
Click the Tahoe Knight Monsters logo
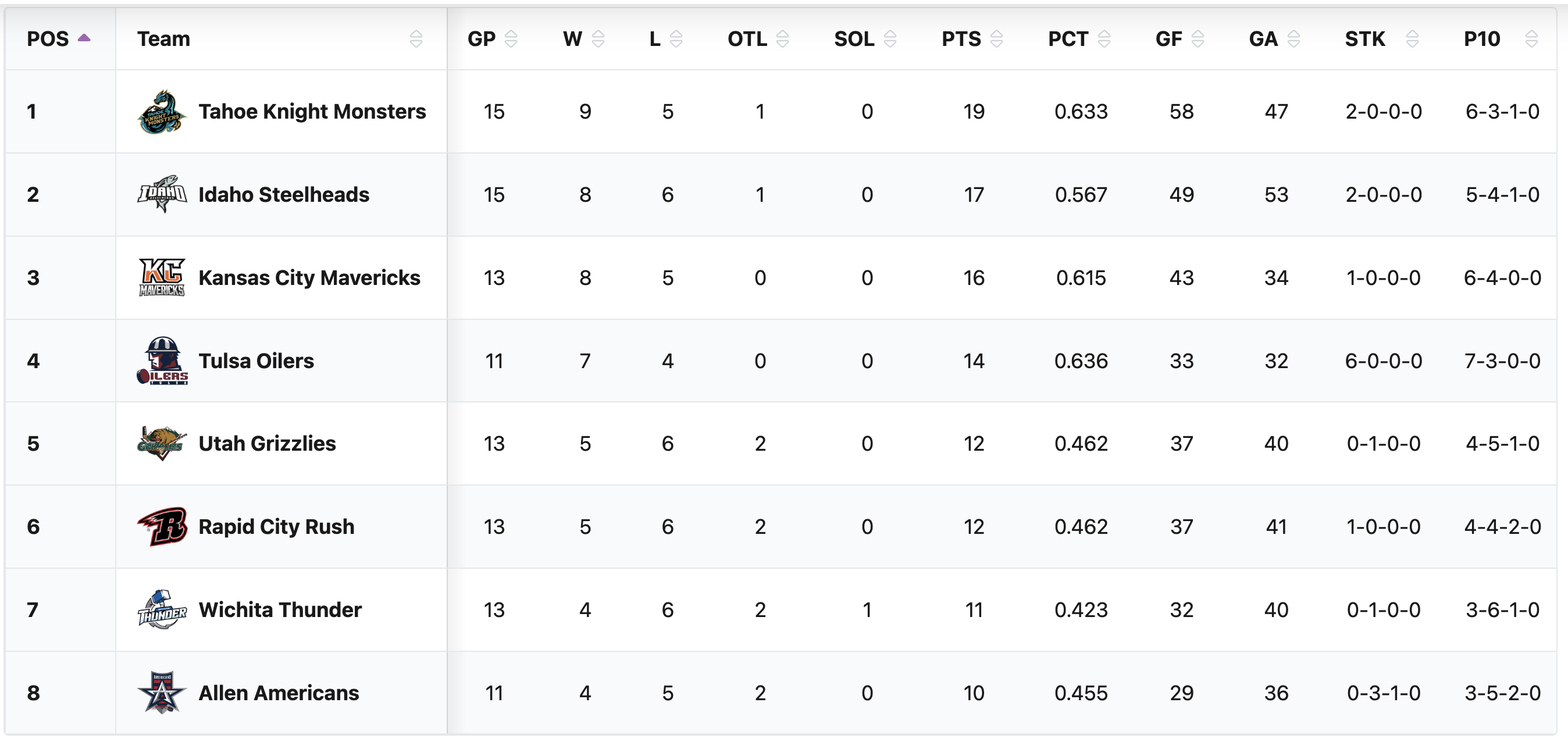(161, 112)
